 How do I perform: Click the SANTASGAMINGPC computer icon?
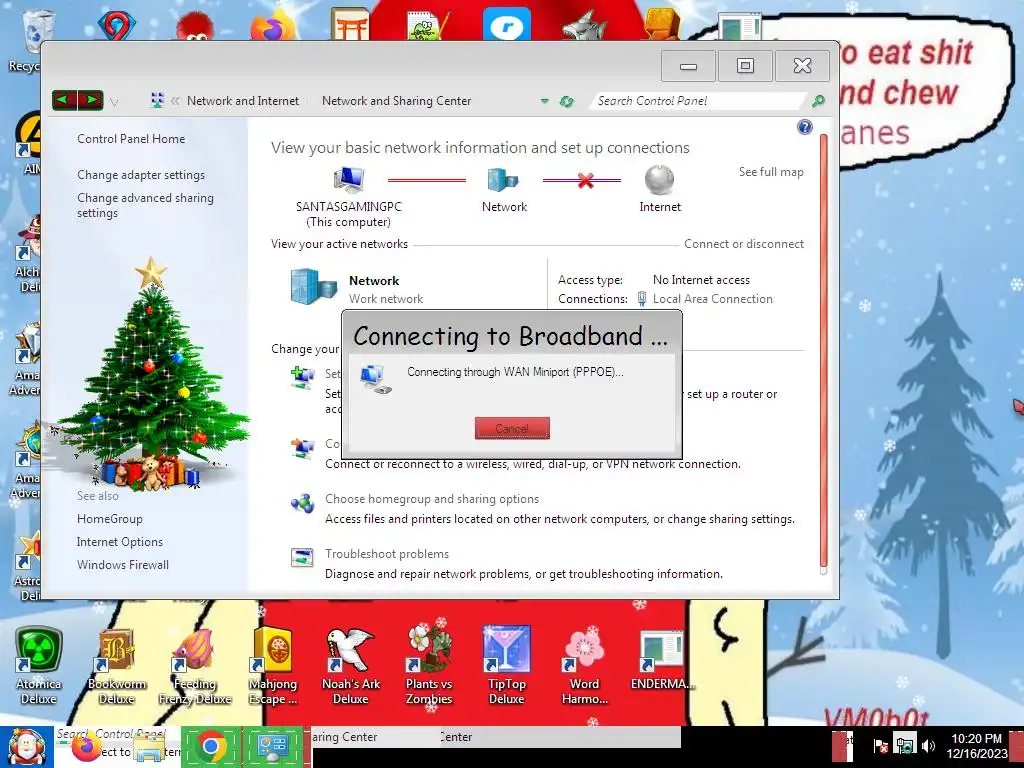tap(349, 179)
